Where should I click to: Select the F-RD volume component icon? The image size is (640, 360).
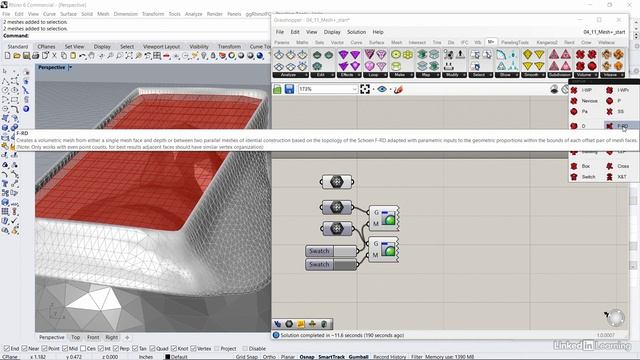(609, 126)
